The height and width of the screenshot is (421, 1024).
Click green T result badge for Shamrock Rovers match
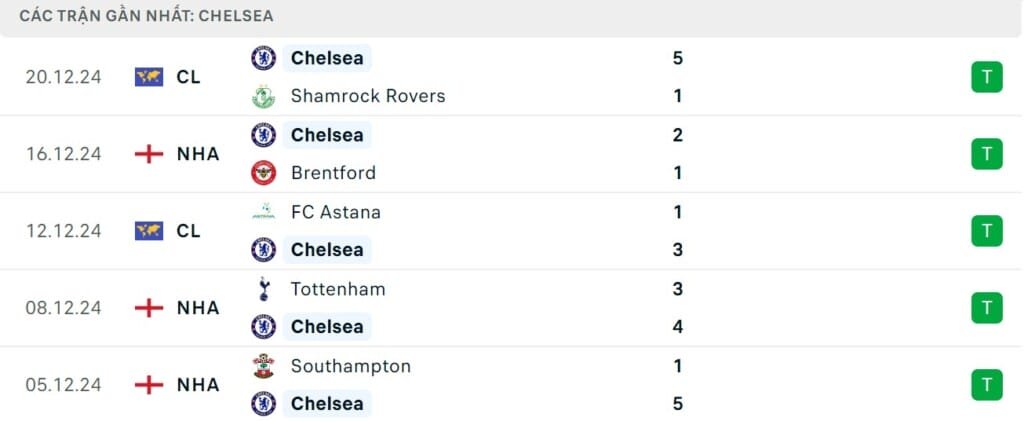[x=986, y=77]
